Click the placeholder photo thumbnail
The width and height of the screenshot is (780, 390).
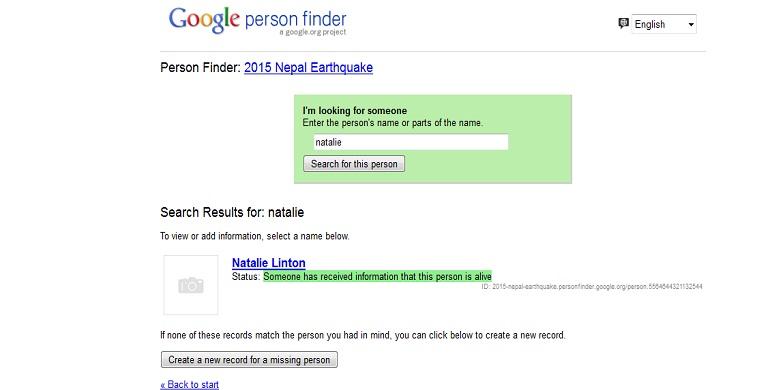pos(191,285)
